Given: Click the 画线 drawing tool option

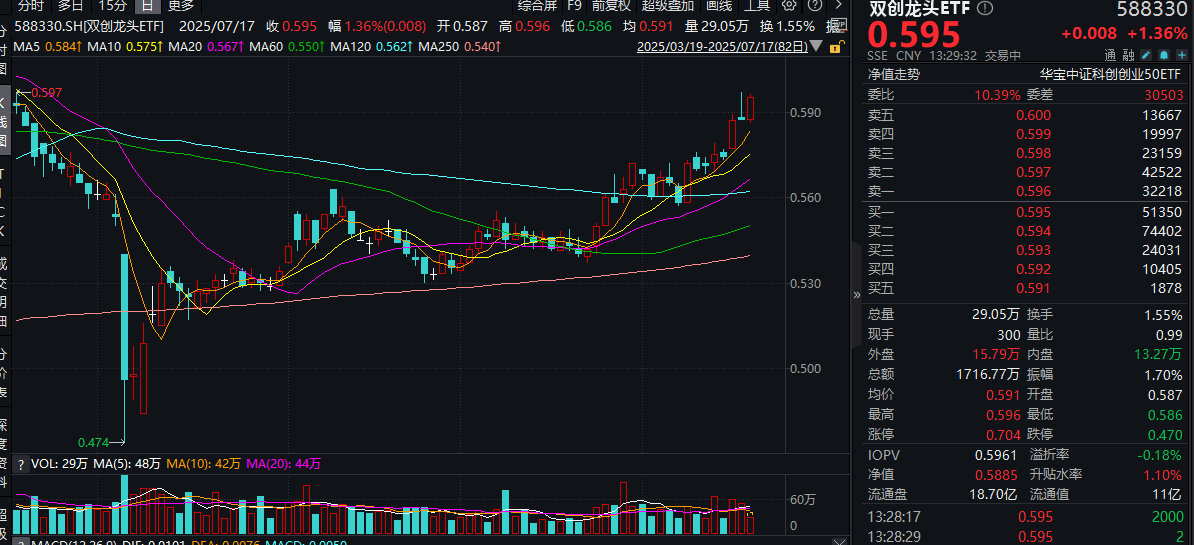Looking at the screenshot, I should 719,5.
